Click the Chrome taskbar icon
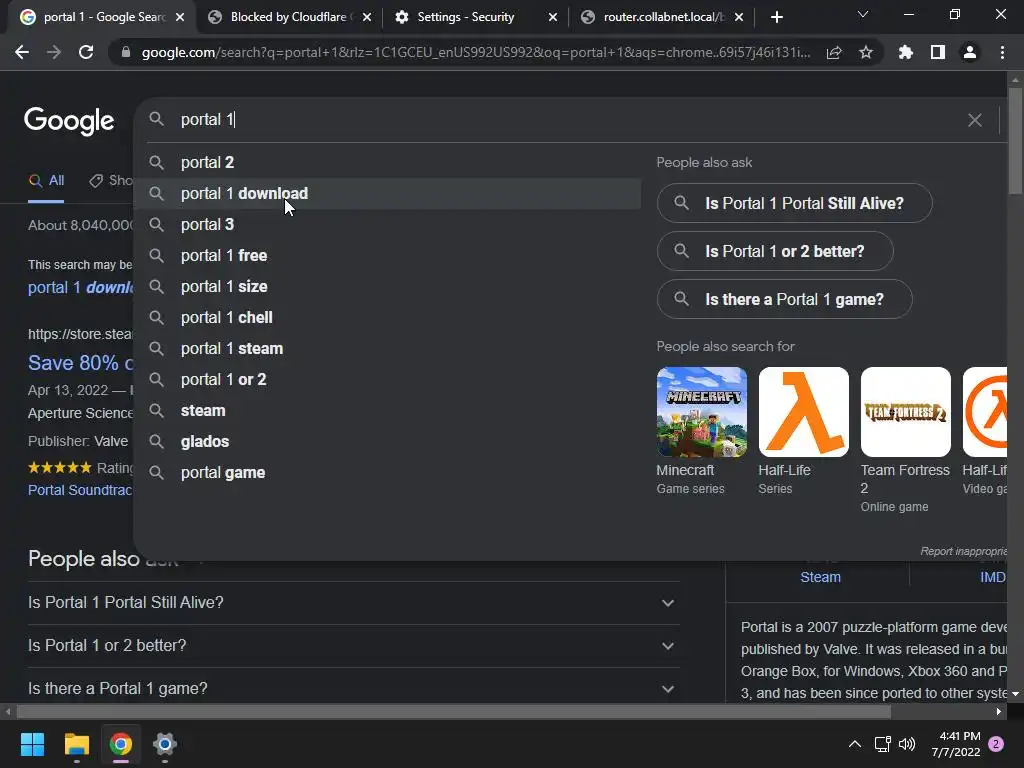 121,744
